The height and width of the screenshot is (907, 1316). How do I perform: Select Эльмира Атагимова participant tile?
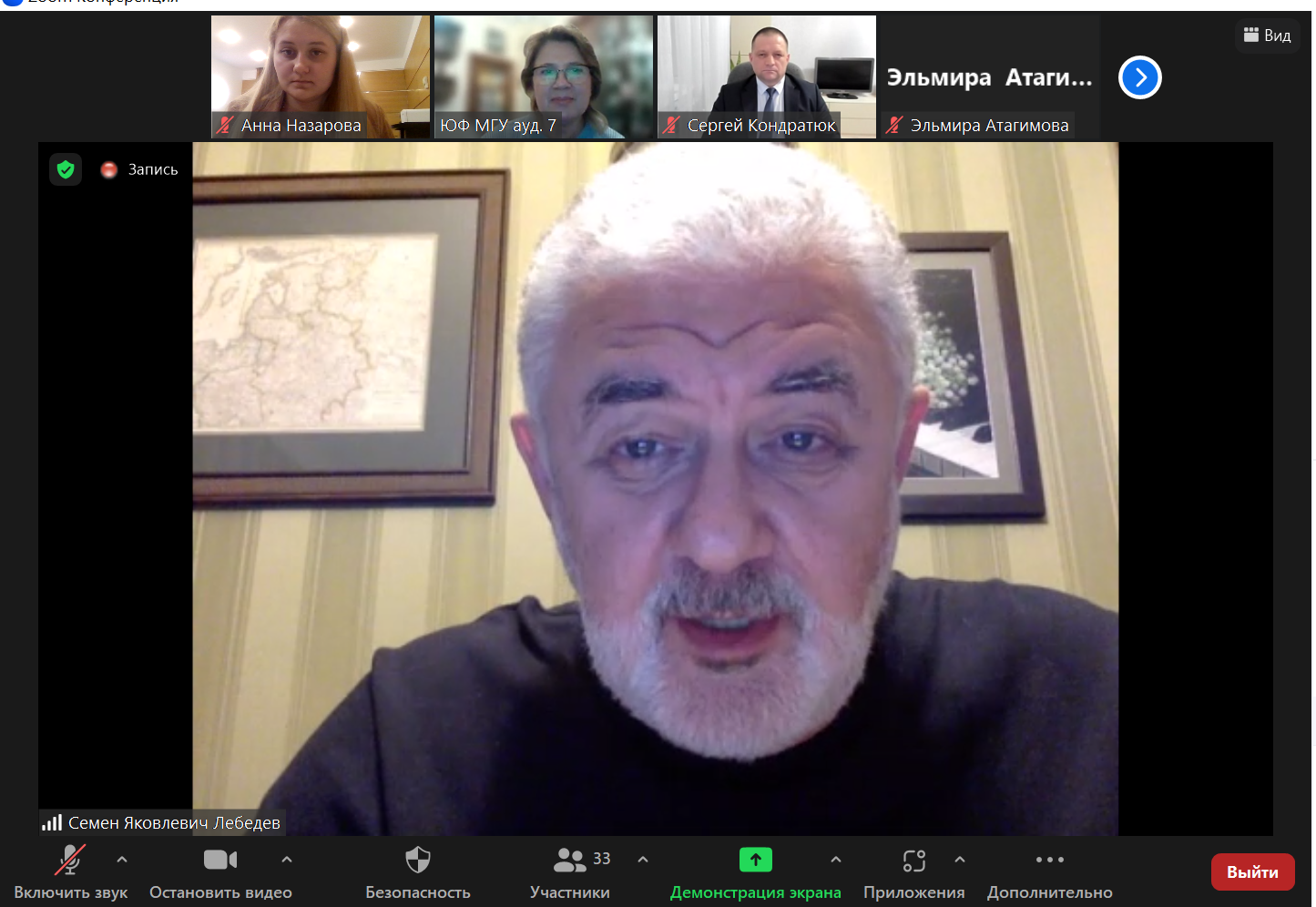click(x=990, y=76)
